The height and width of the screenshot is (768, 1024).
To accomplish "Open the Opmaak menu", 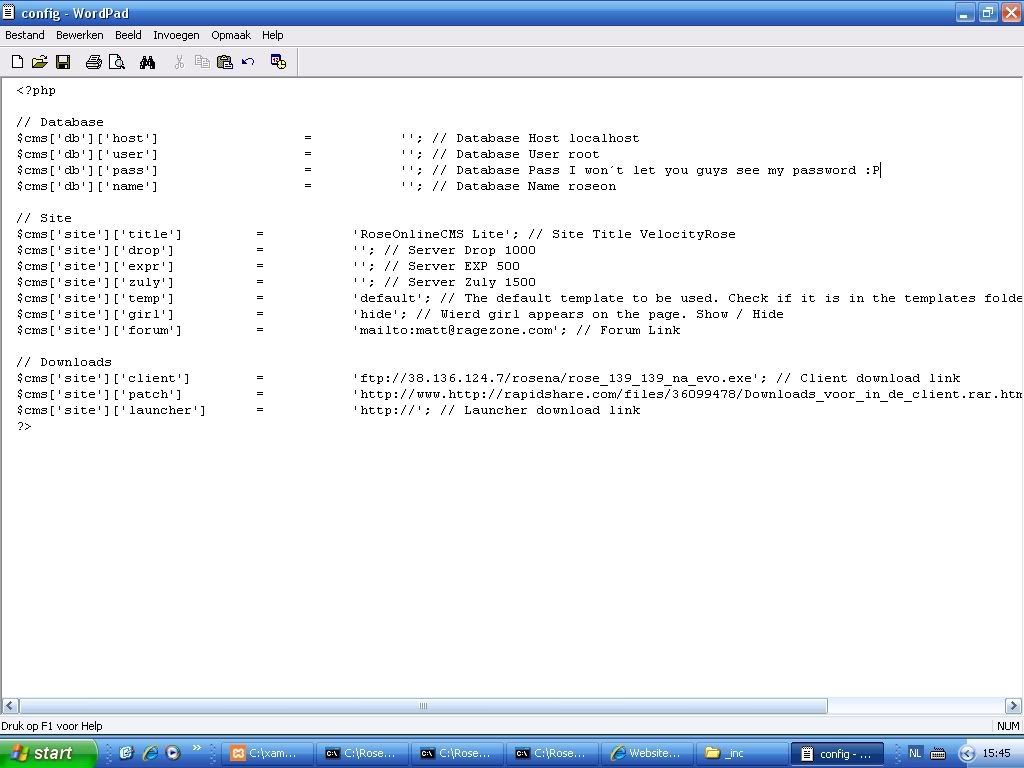I will (231, 35).
